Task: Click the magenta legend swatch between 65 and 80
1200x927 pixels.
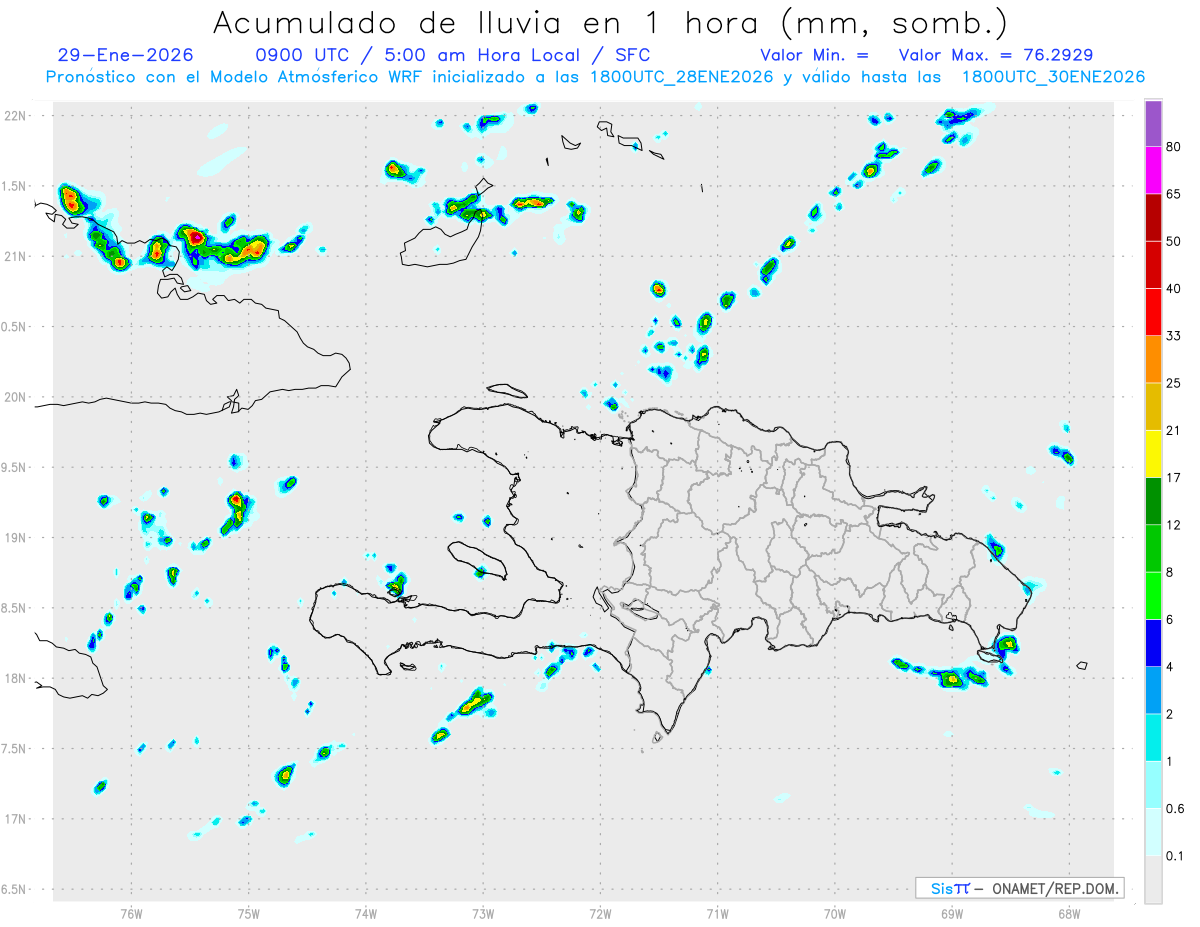Action: (x=1153, y=170)
